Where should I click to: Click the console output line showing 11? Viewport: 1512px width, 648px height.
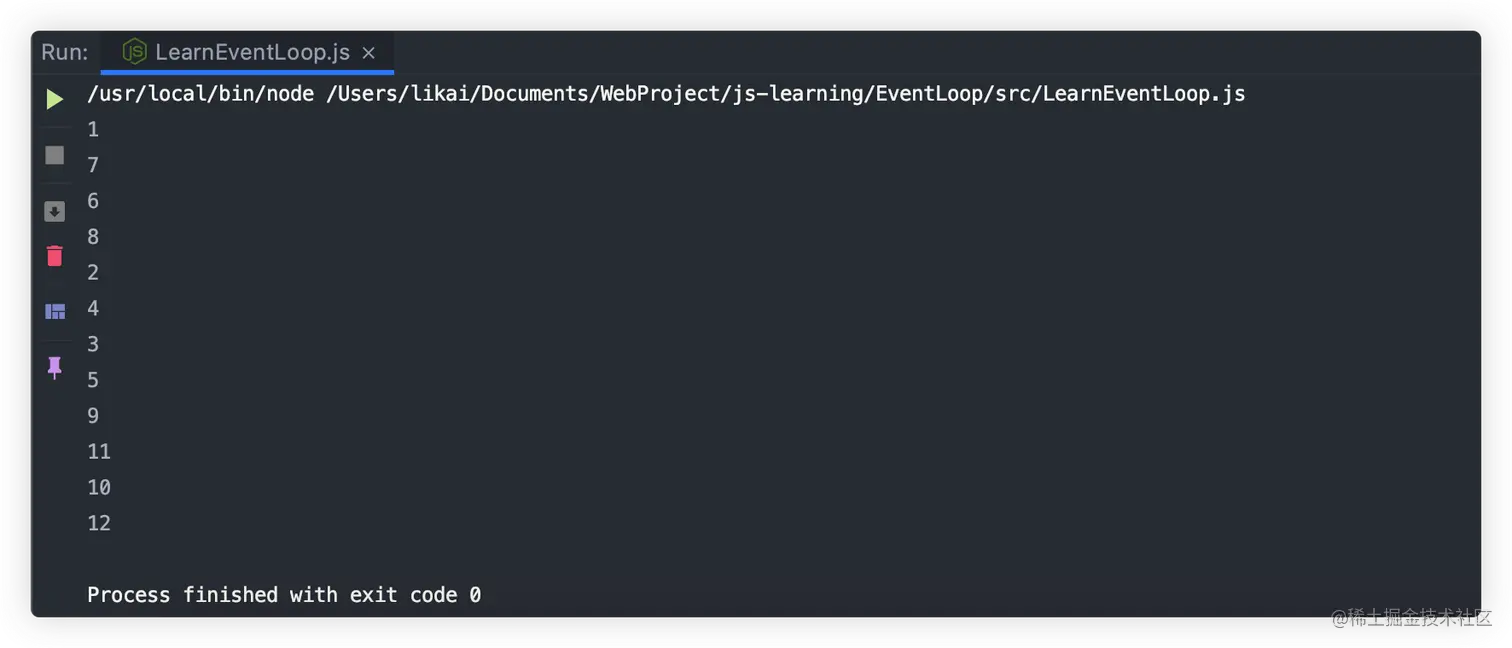coord(99,452)
